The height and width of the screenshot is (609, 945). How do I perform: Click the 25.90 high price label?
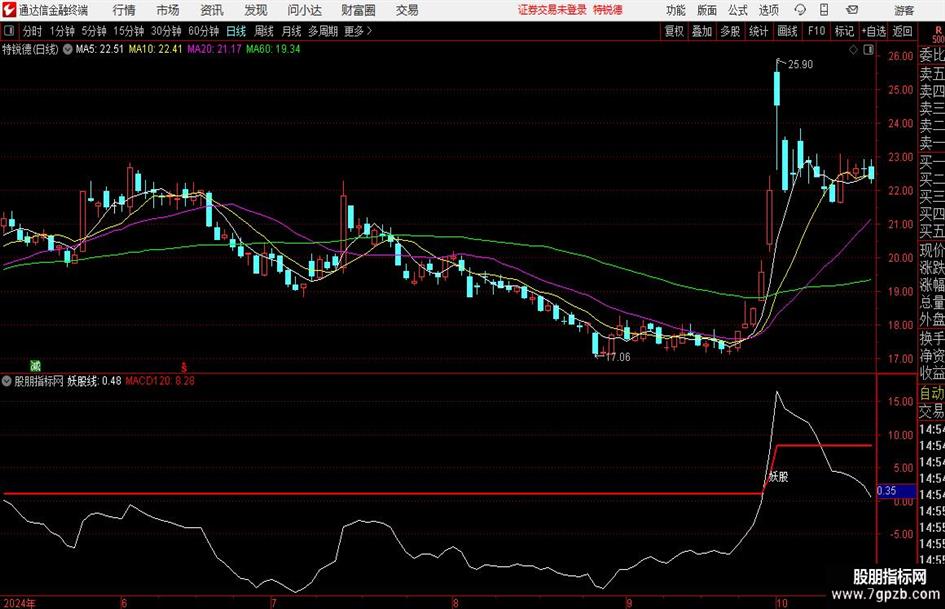(x=800, y=65)
